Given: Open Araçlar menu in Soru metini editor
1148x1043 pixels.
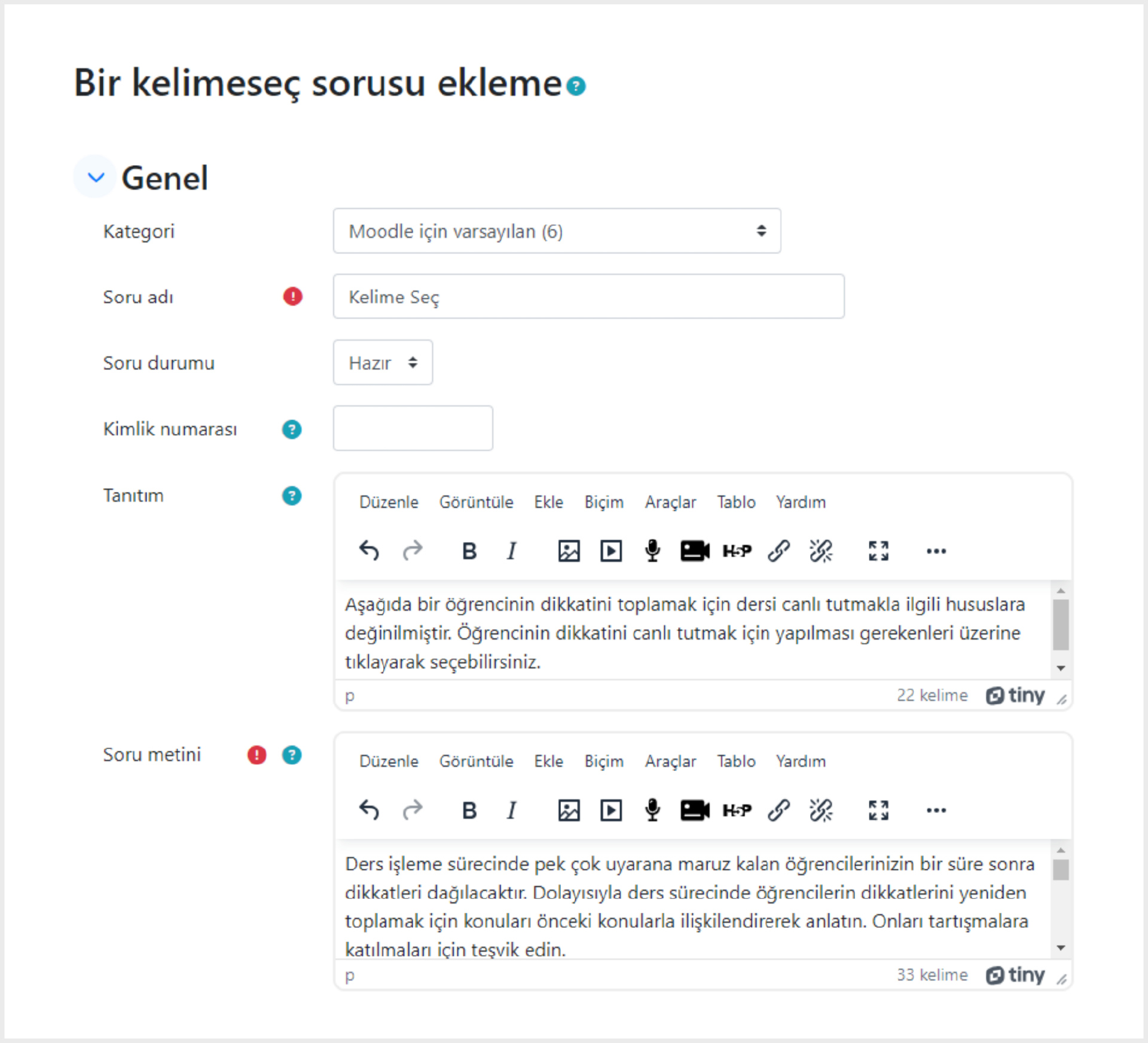Looking at the screenshot, I should 670,761.
